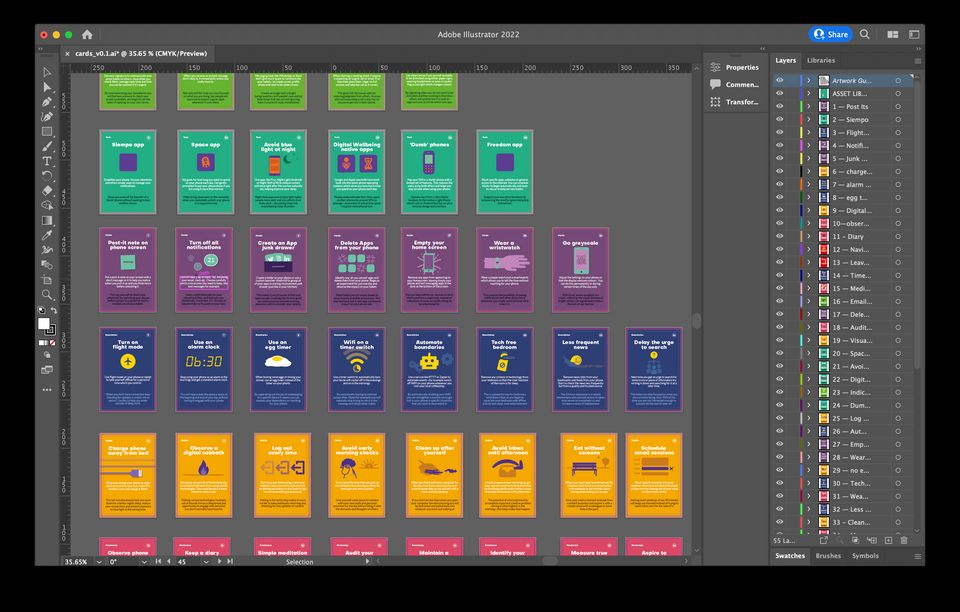
Task: Hide the Artwork Gu... layer
Action: tap(779, 80)
